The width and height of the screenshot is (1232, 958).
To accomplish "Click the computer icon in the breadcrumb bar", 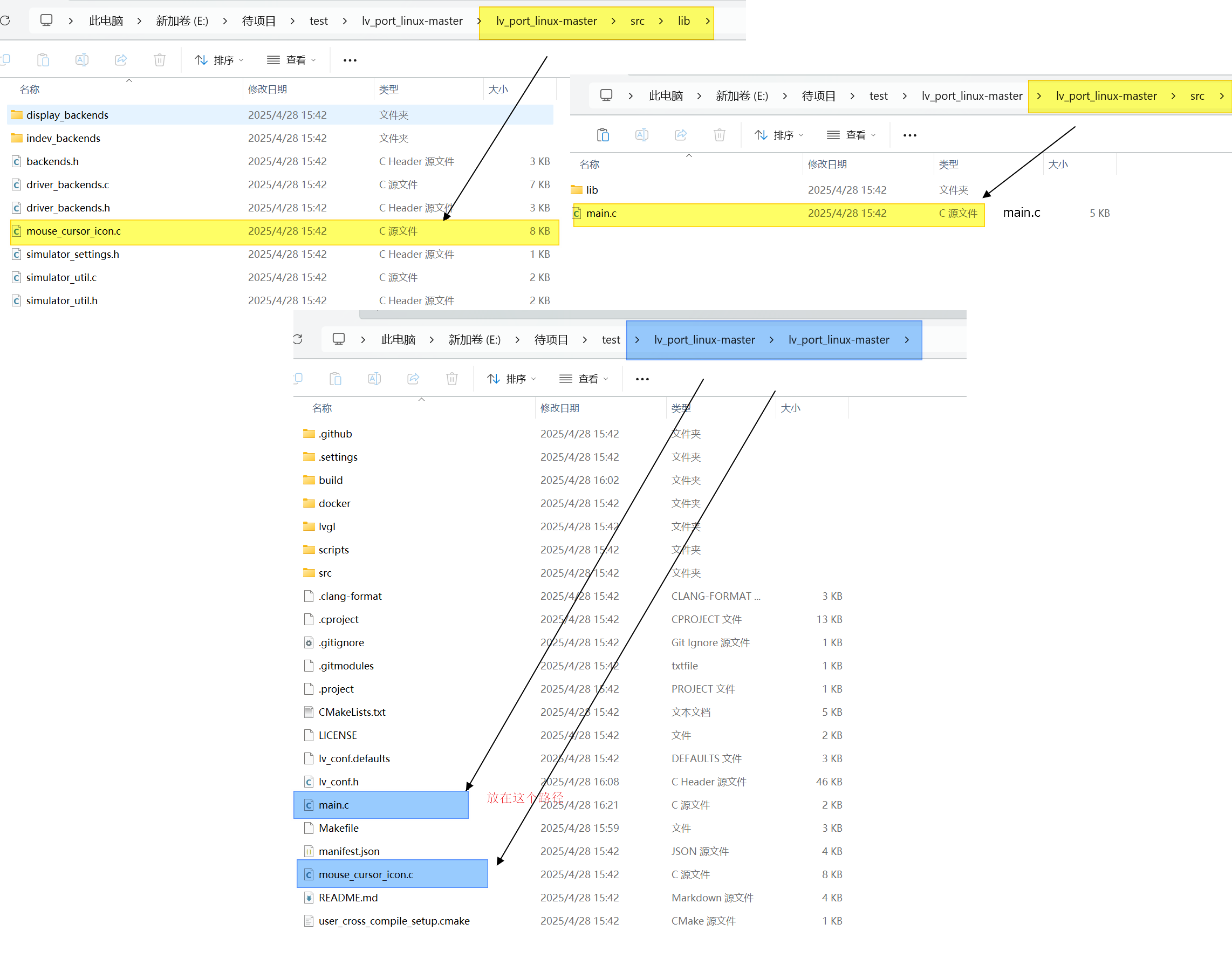I will tap(46, 20).
